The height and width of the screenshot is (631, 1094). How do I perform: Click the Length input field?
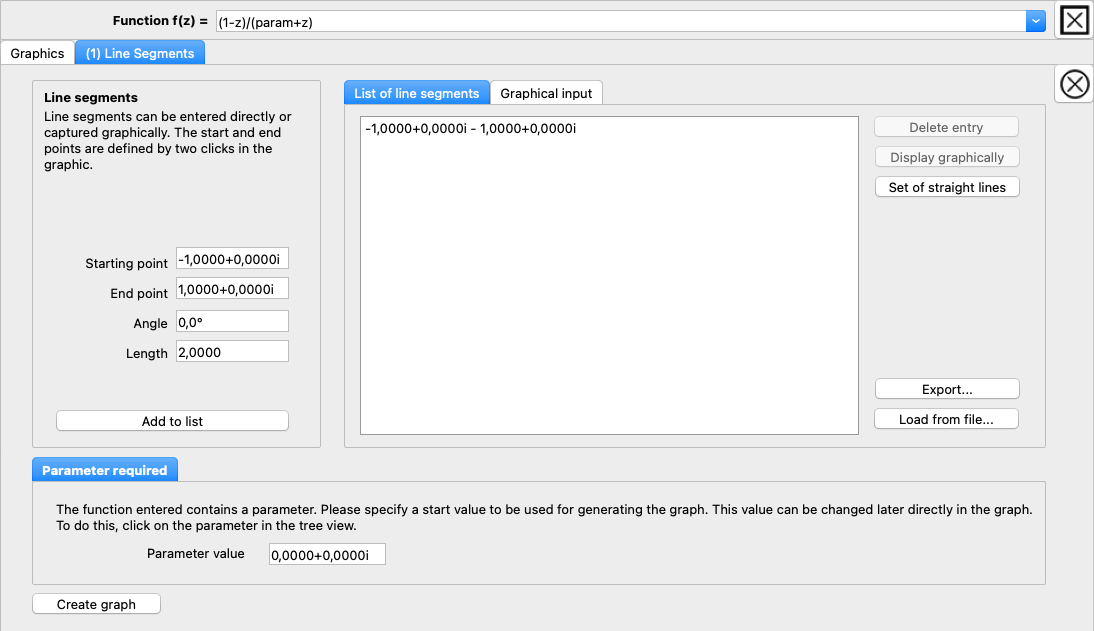pos(232,351)
